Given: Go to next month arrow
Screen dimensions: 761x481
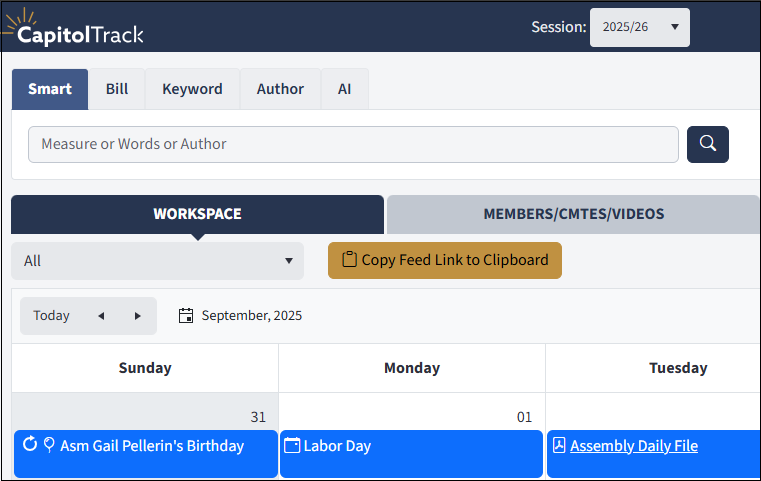Looking at the screenshot, I should click(x=137, y=316).
